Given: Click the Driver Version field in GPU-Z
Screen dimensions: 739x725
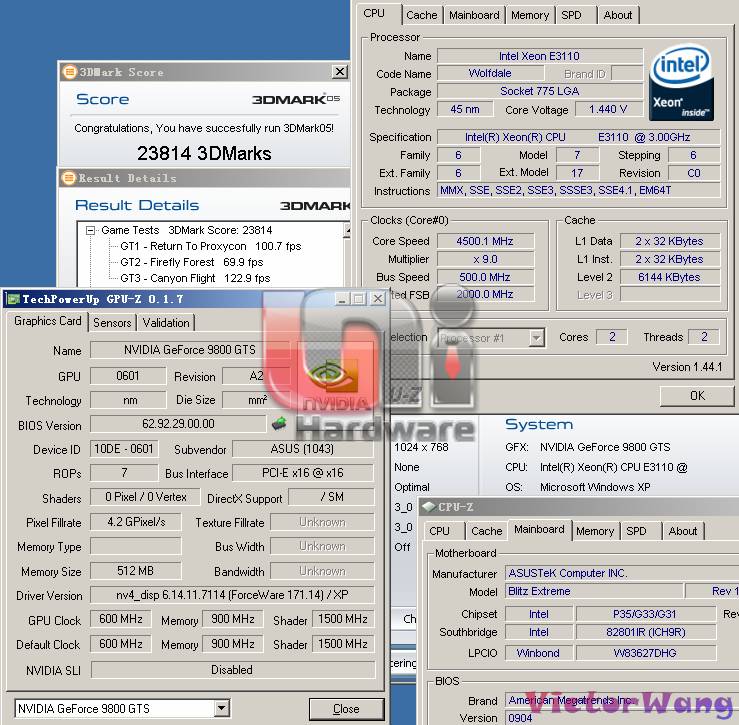Looking at the screenshot, I should pyautogui.click(x=232, y=595).
